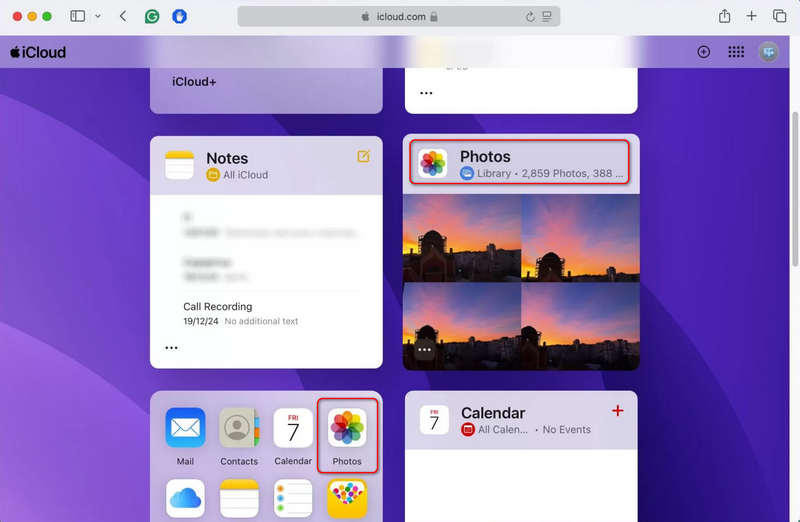Click the Grammarly extension icon

click(x=152, y=16)
